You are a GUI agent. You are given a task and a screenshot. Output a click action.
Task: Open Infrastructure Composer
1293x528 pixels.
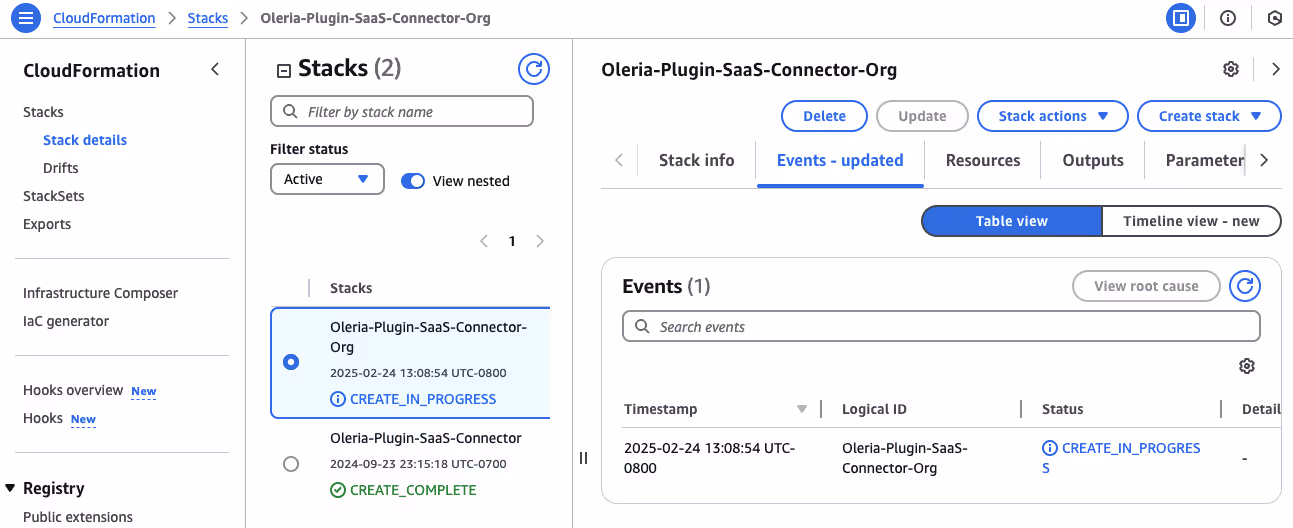pos(100,293)
